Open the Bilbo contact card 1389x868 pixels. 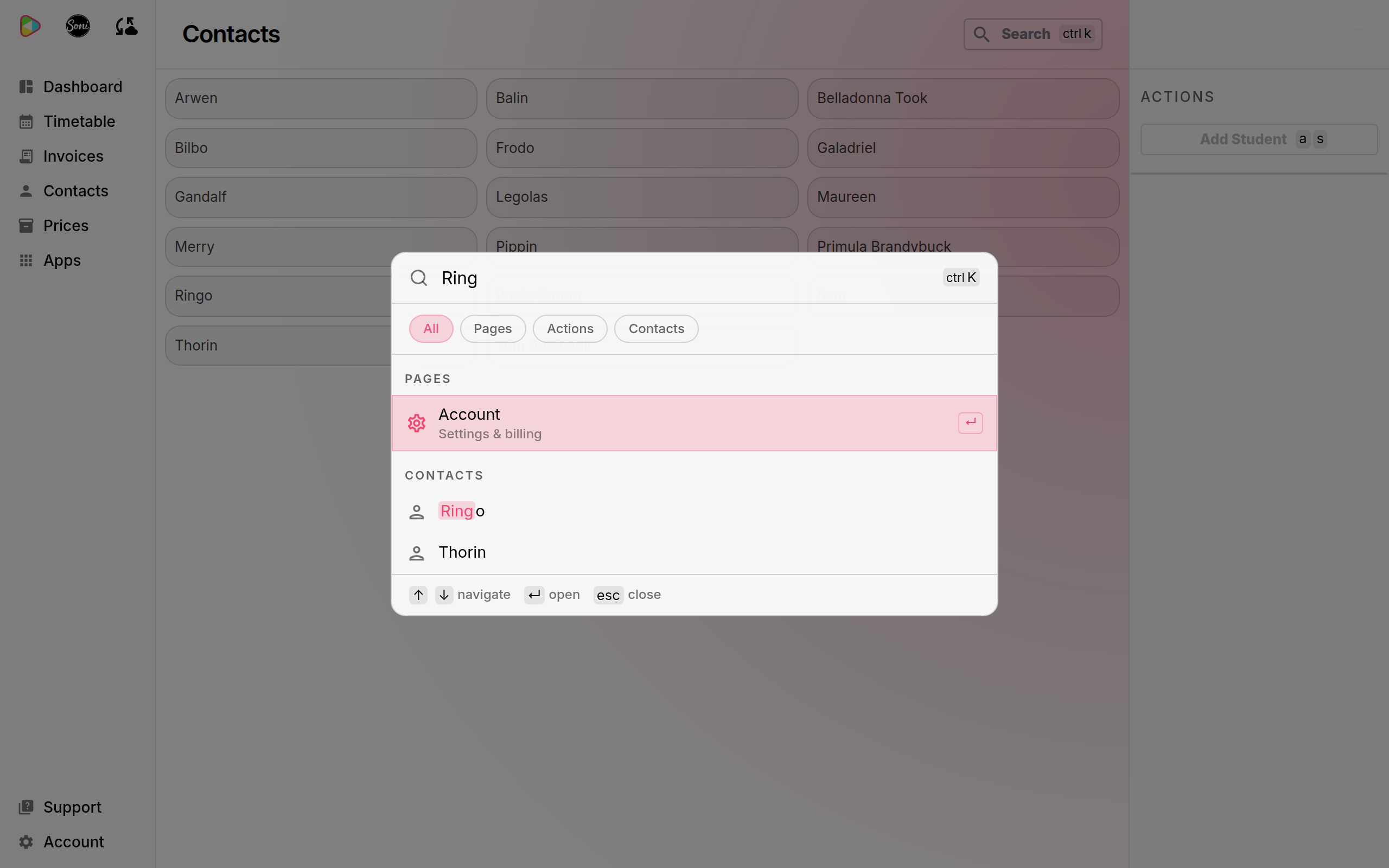tap(321, 148)
